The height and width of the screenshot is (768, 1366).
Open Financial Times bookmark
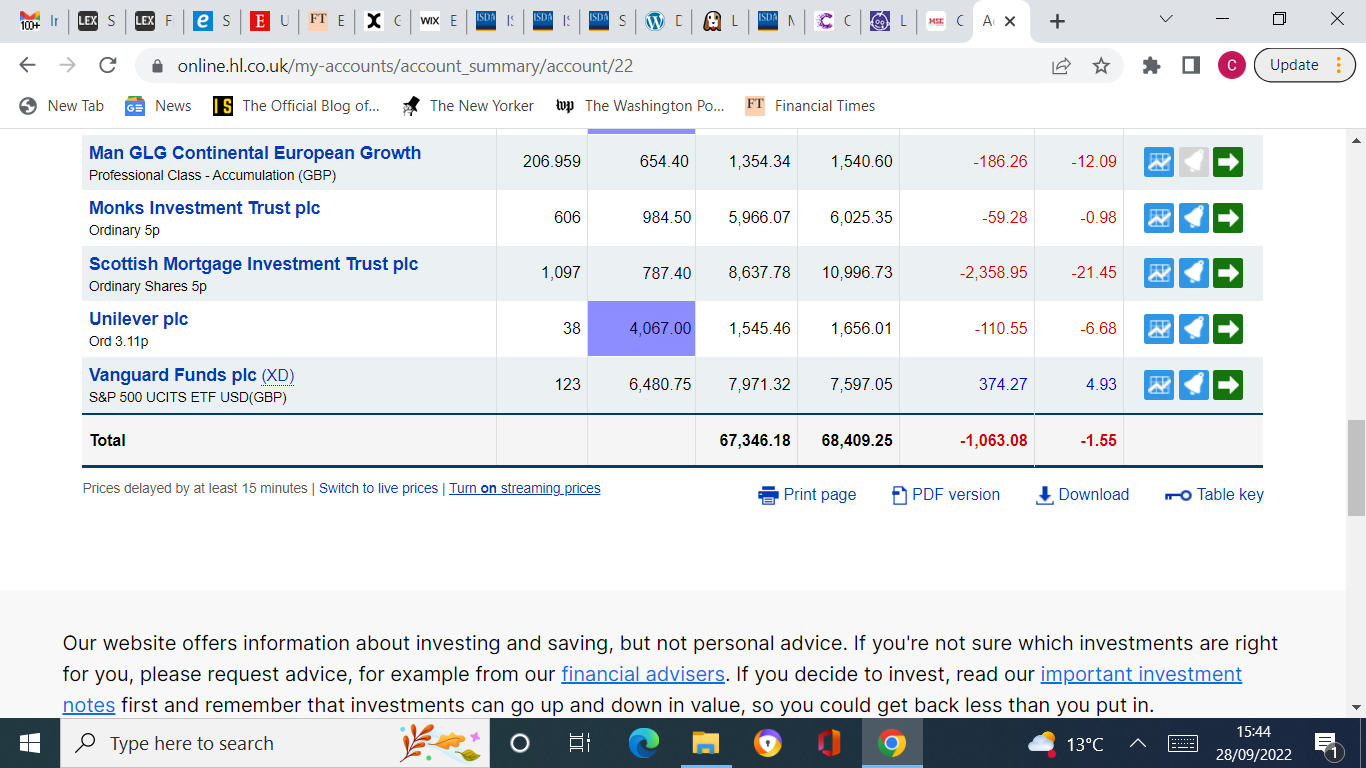pyautogui.click(x=810, y=106)
